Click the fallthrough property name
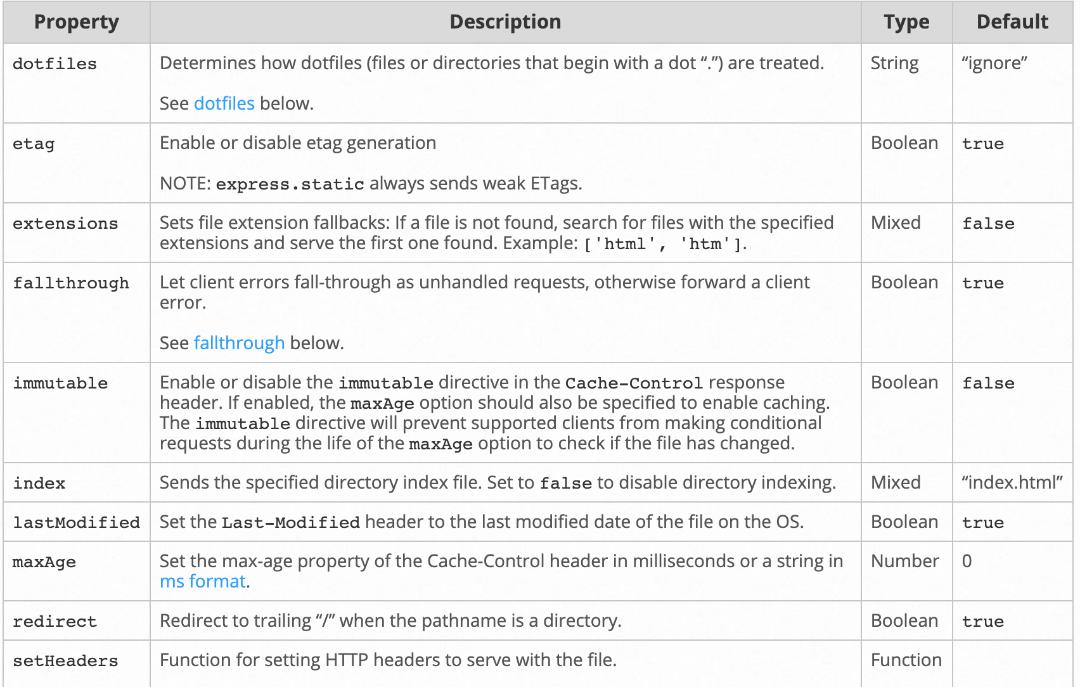 coord(70,284)
